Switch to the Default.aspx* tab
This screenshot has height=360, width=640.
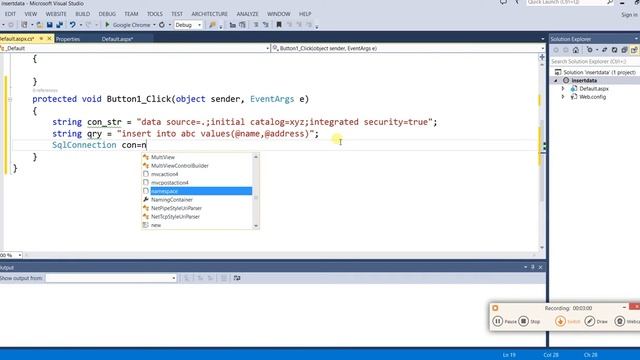pyautogui.click(x=117, y=39)
